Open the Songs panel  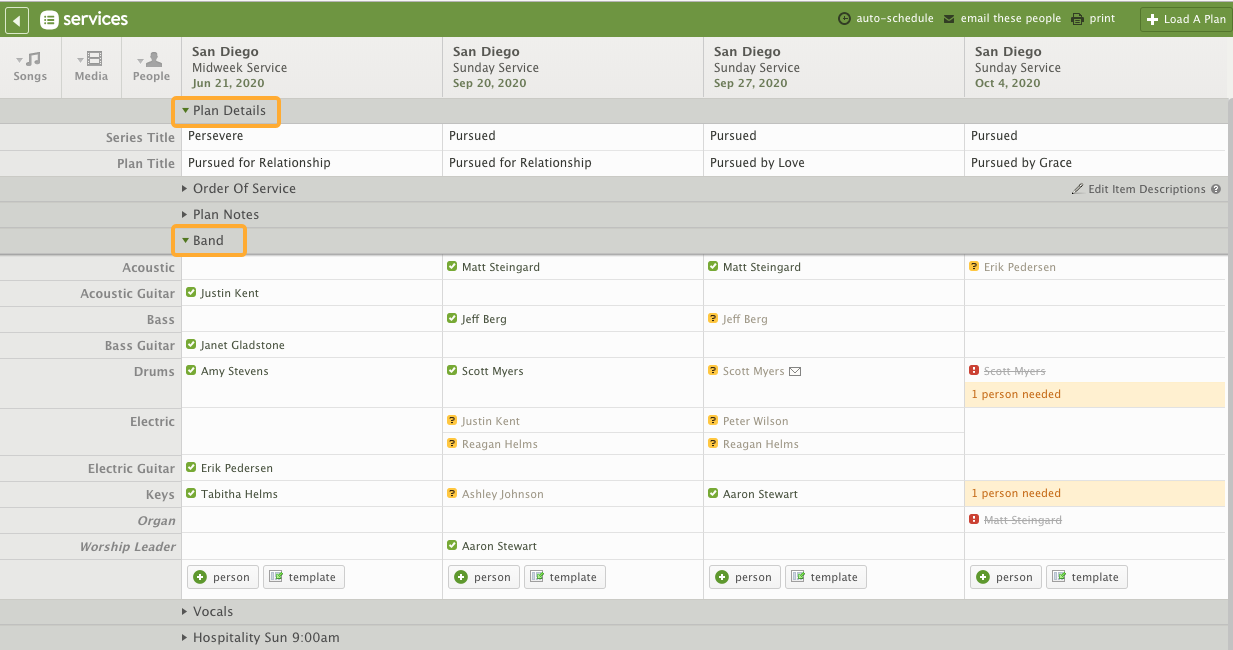[x=29, y=67]
